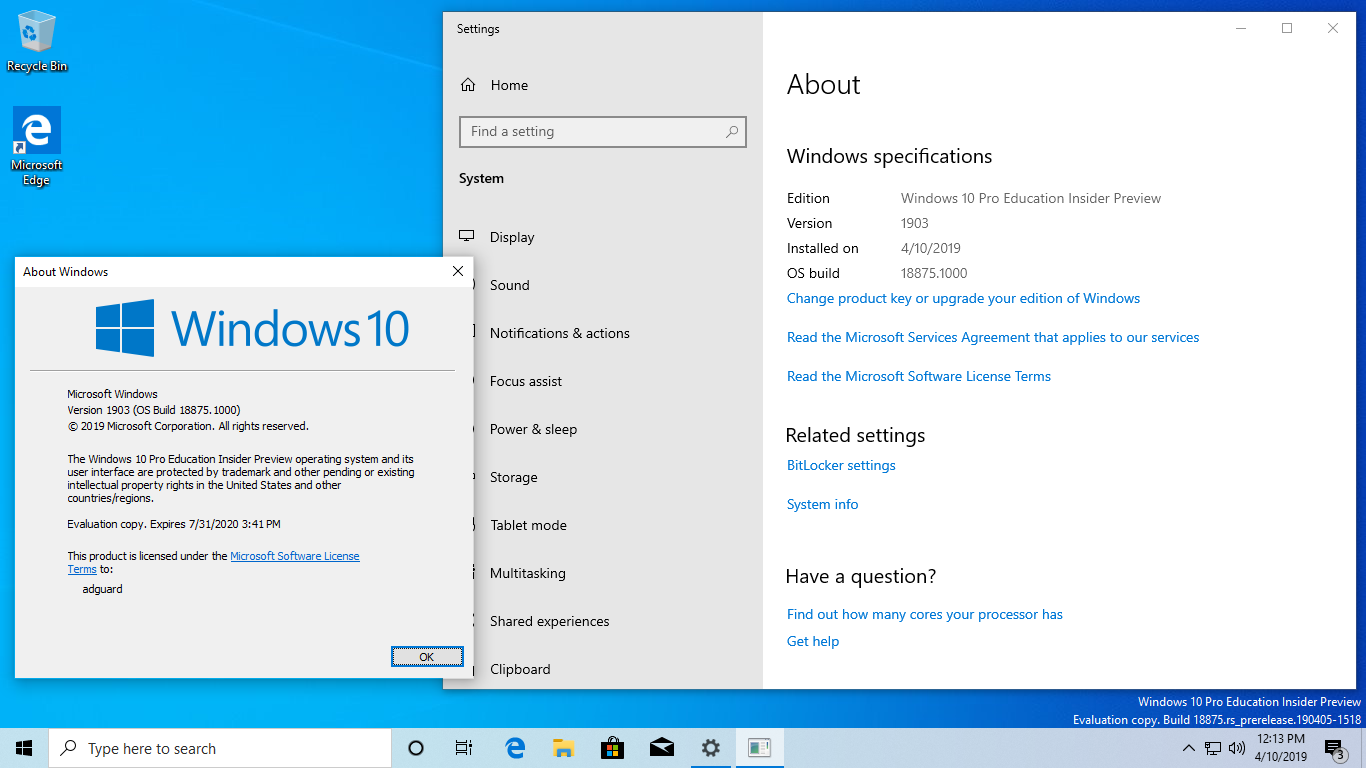Viewport: 1366px width, 768px height.
Task: Launch Edge from the taskbar
Action: point(515,748)
